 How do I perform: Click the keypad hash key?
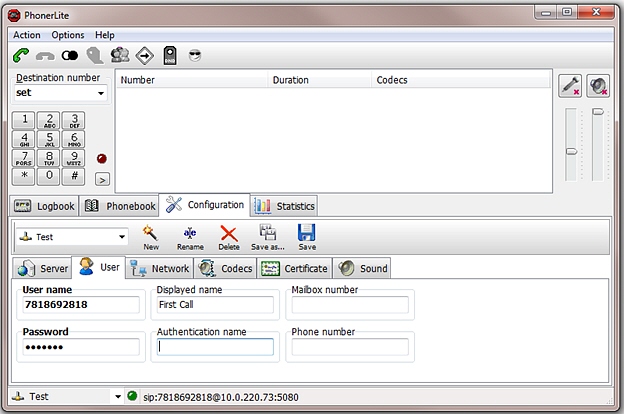pyautogui.click(x=74, y=176)
